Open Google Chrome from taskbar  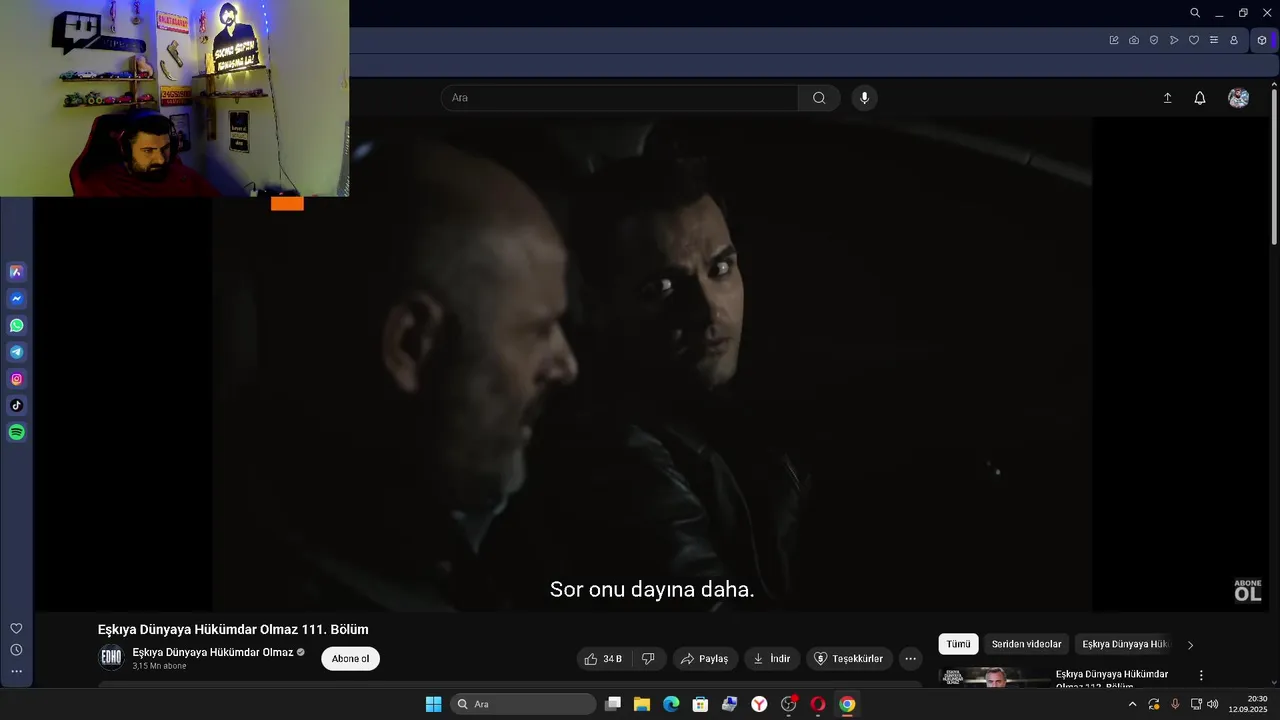[847, 704]
